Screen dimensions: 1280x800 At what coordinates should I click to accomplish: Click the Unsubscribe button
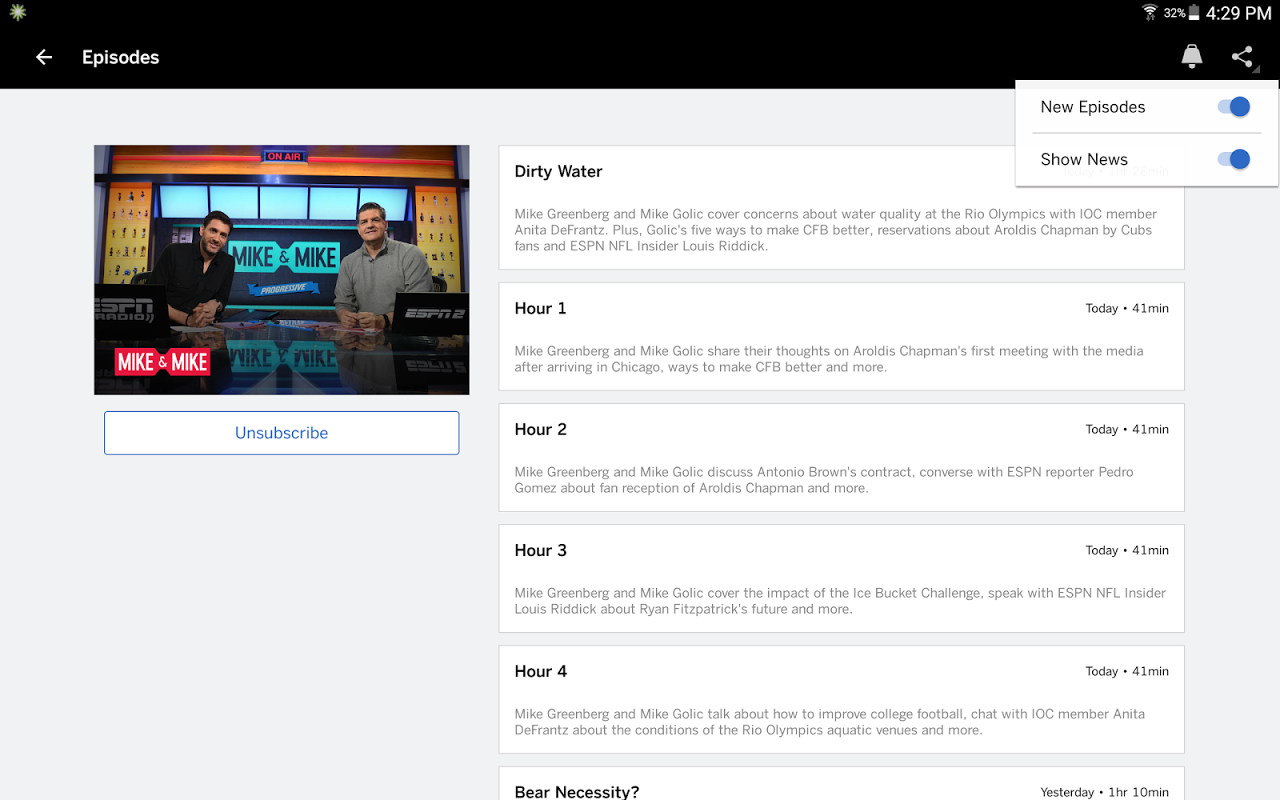pyautogui.click(x=281, y=432)
